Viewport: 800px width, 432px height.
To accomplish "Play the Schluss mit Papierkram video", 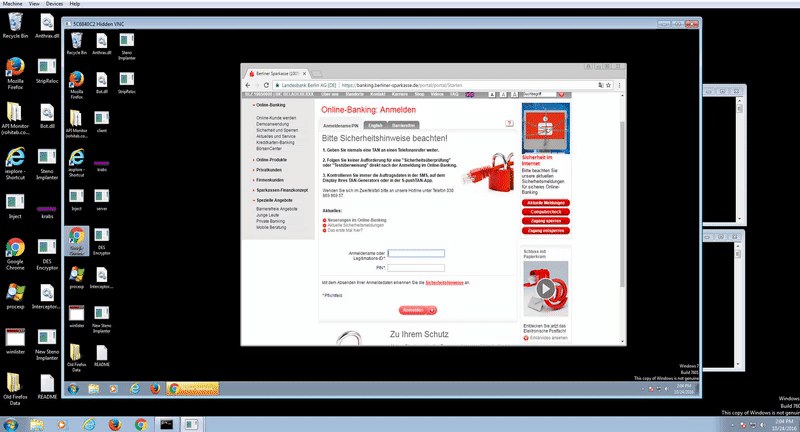I will point(545,289).
